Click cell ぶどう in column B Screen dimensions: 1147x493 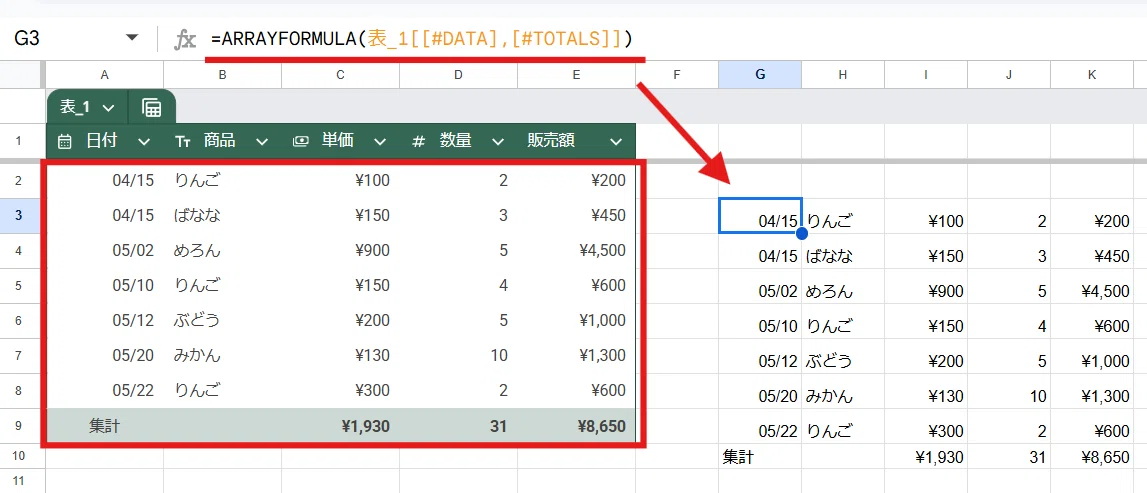pyautogui.click(x=198, y=320)
